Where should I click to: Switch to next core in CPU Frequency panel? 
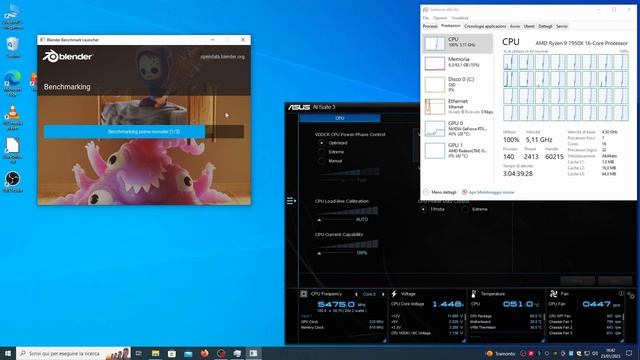[383, 294]
